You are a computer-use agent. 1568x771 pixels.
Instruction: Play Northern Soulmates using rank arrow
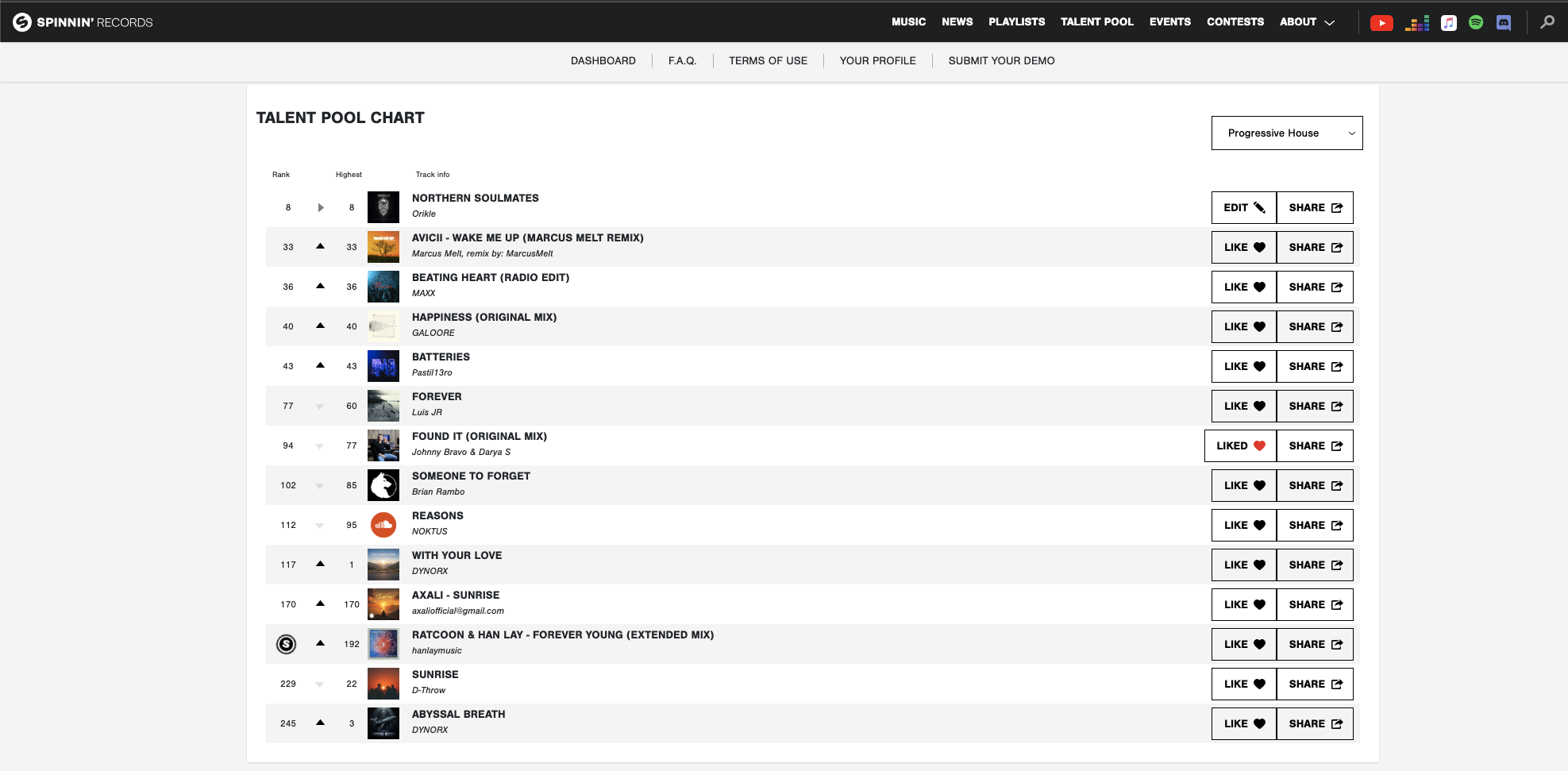click(x=321, y=207)
